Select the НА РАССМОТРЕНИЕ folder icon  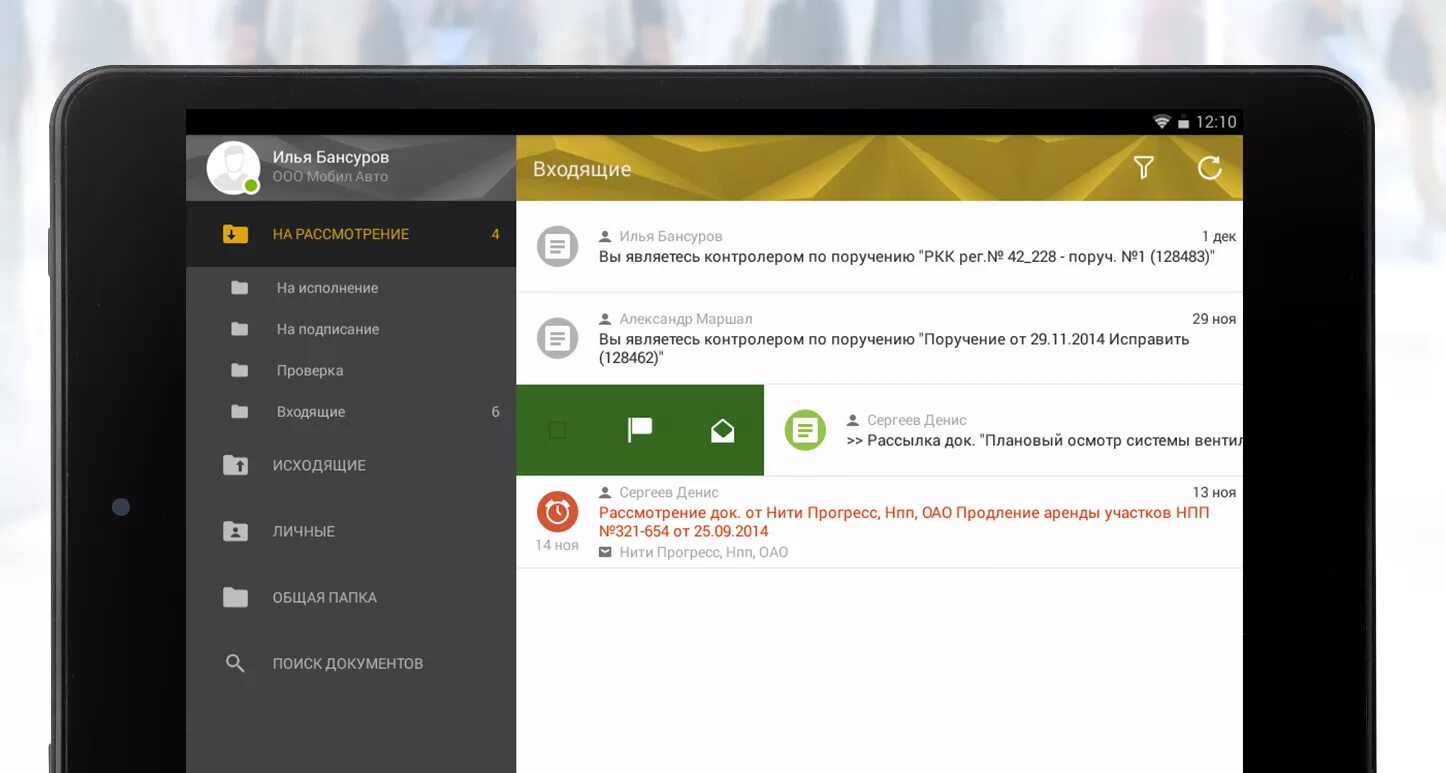tap(235, 234)
